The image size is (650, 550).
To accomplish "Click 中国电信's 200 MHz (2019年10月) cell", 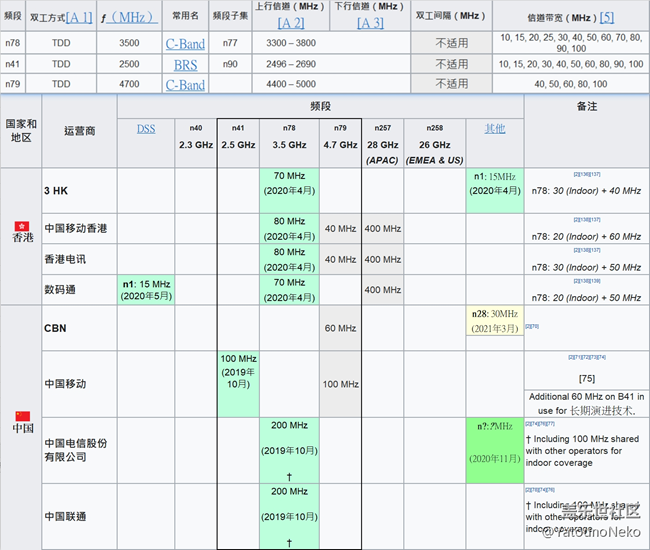I will point(289,451).
